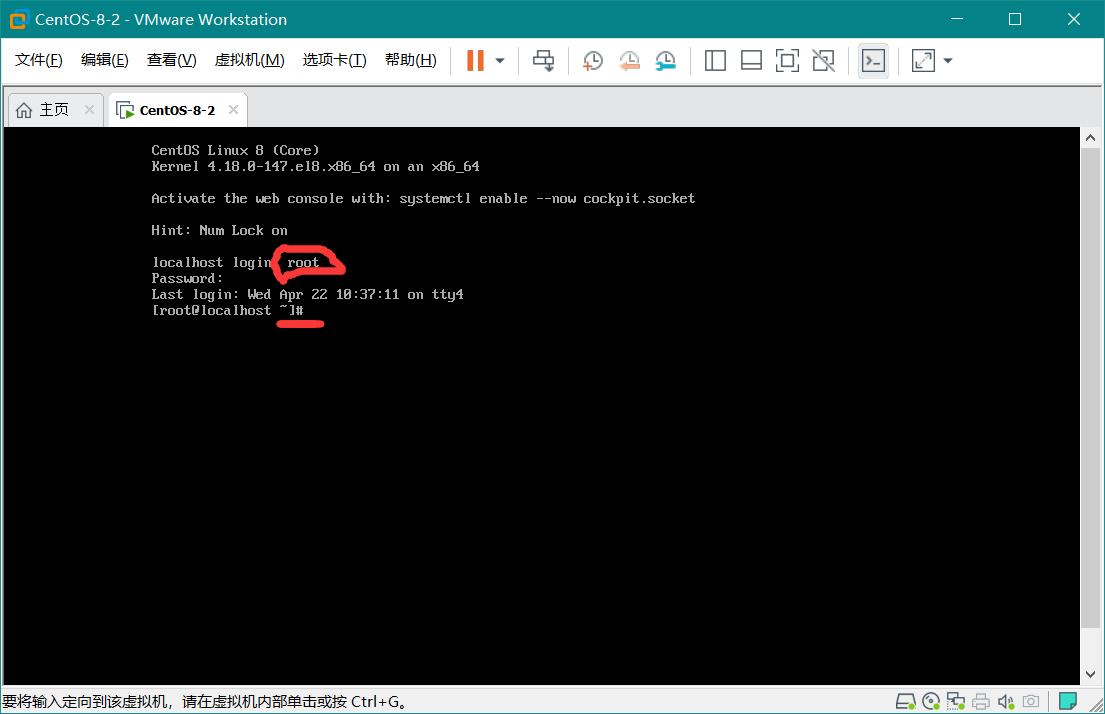
Task: Toggle the library sidebar view
Action: tap(715, 61)
